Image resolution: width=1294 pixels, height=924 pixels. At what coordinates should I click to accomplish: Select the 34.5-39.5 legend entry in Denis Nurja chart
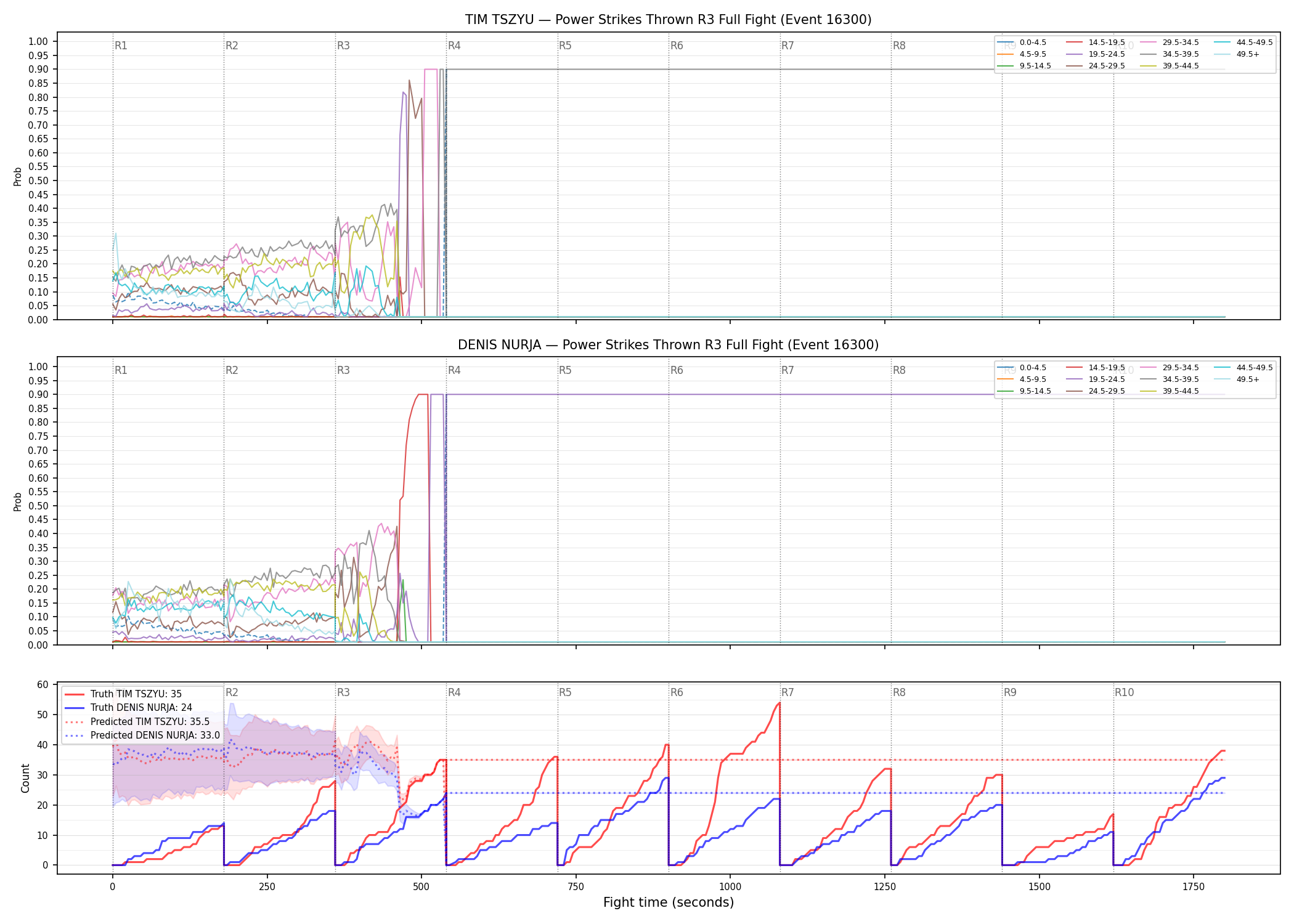click(1170, 379)
